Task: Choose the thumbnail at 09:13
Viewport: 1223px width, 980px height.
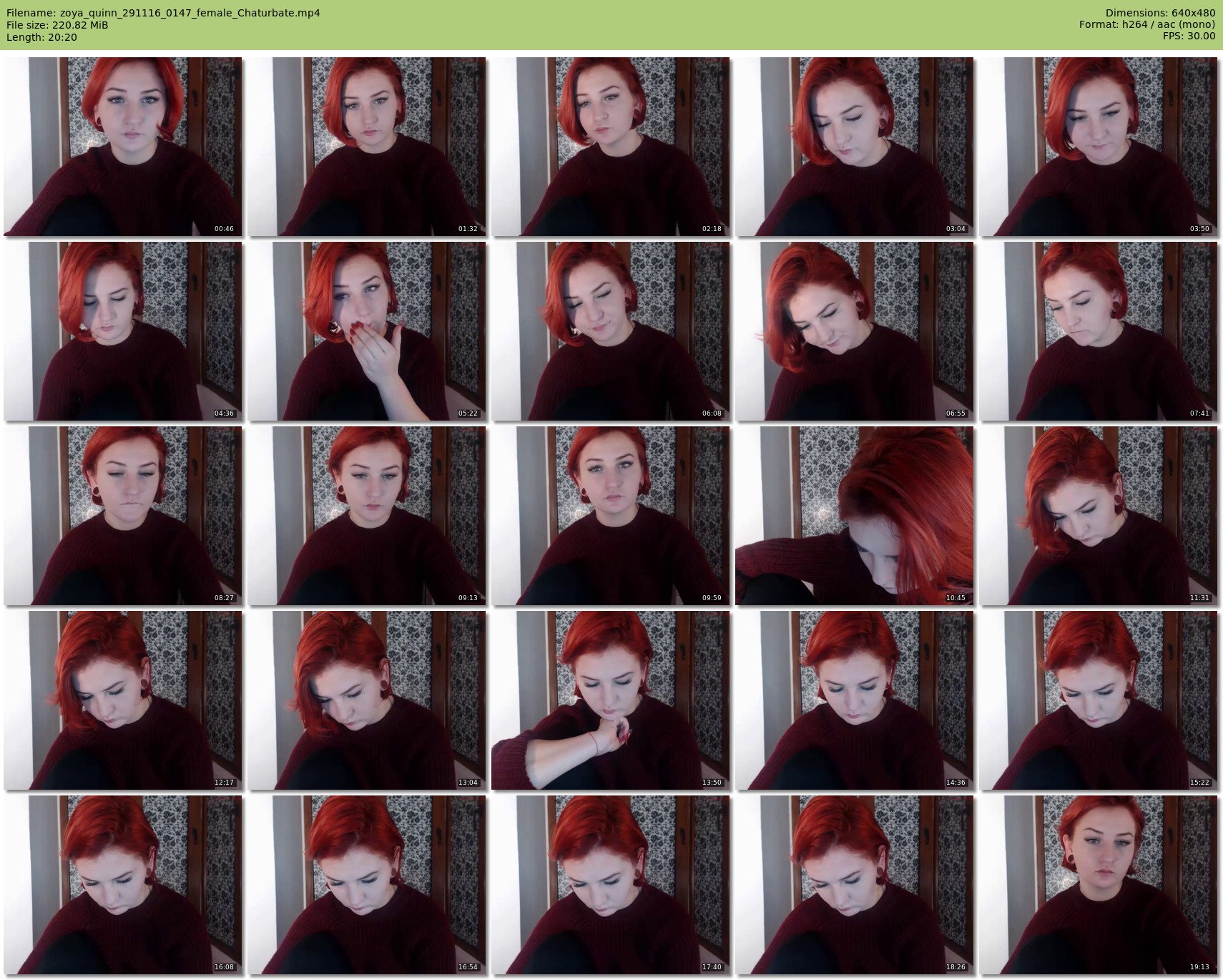Action: click(367, 516)
